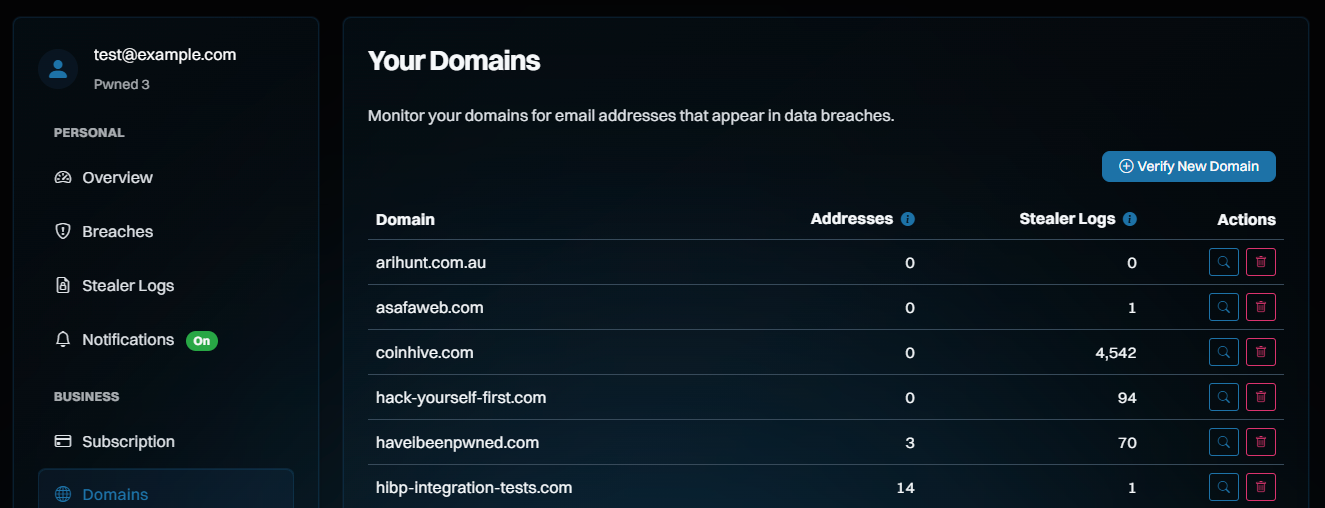Open the Domains sidebar item
1325x508 pixels.
click(115, 494)
